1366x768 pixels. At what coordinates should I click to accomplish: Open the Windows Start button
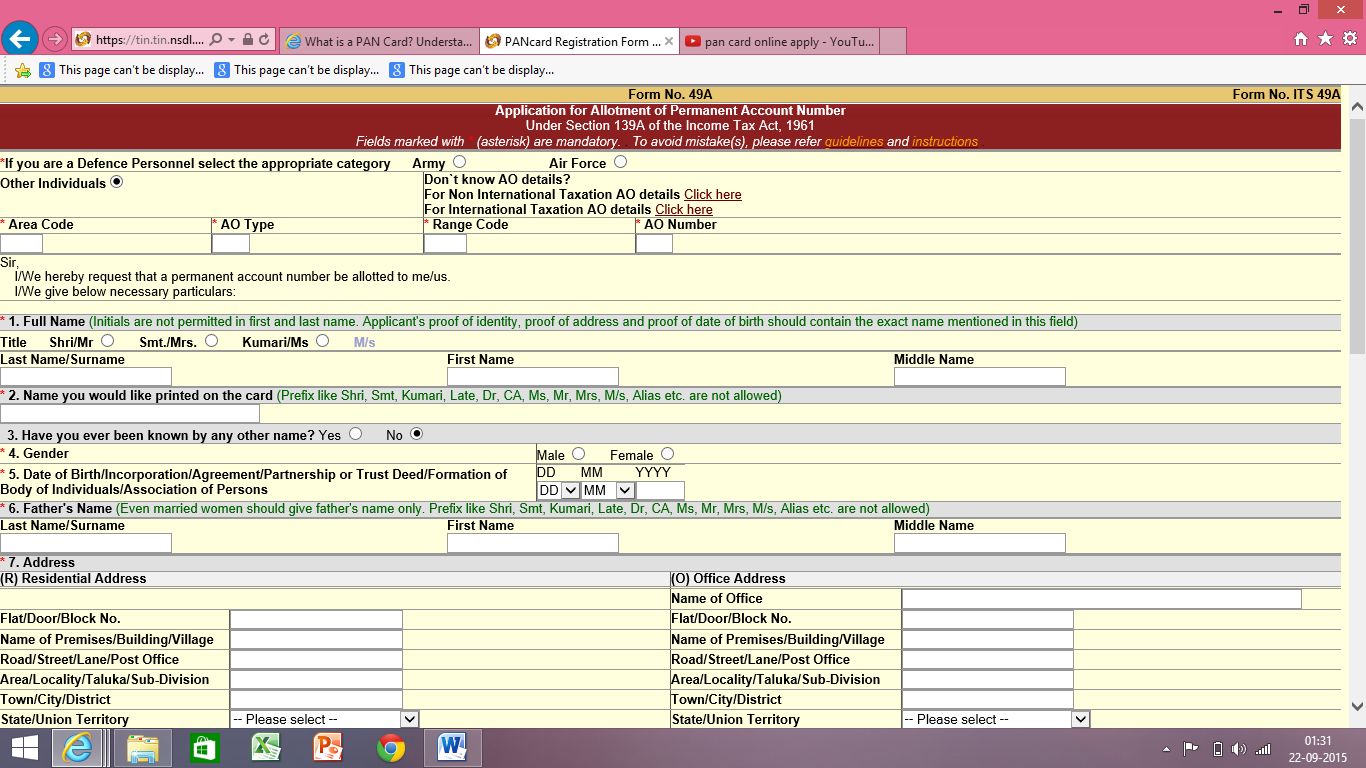(25, 748)
